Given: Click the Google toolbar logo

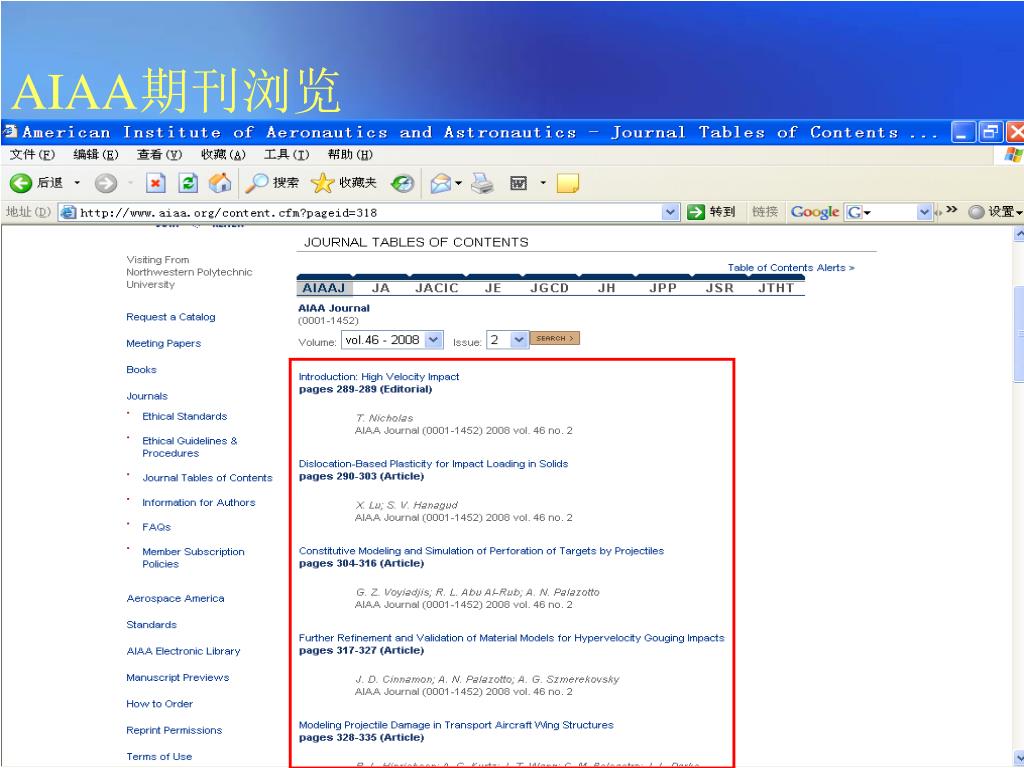Looking at the screenshot, I should [814, 212].
